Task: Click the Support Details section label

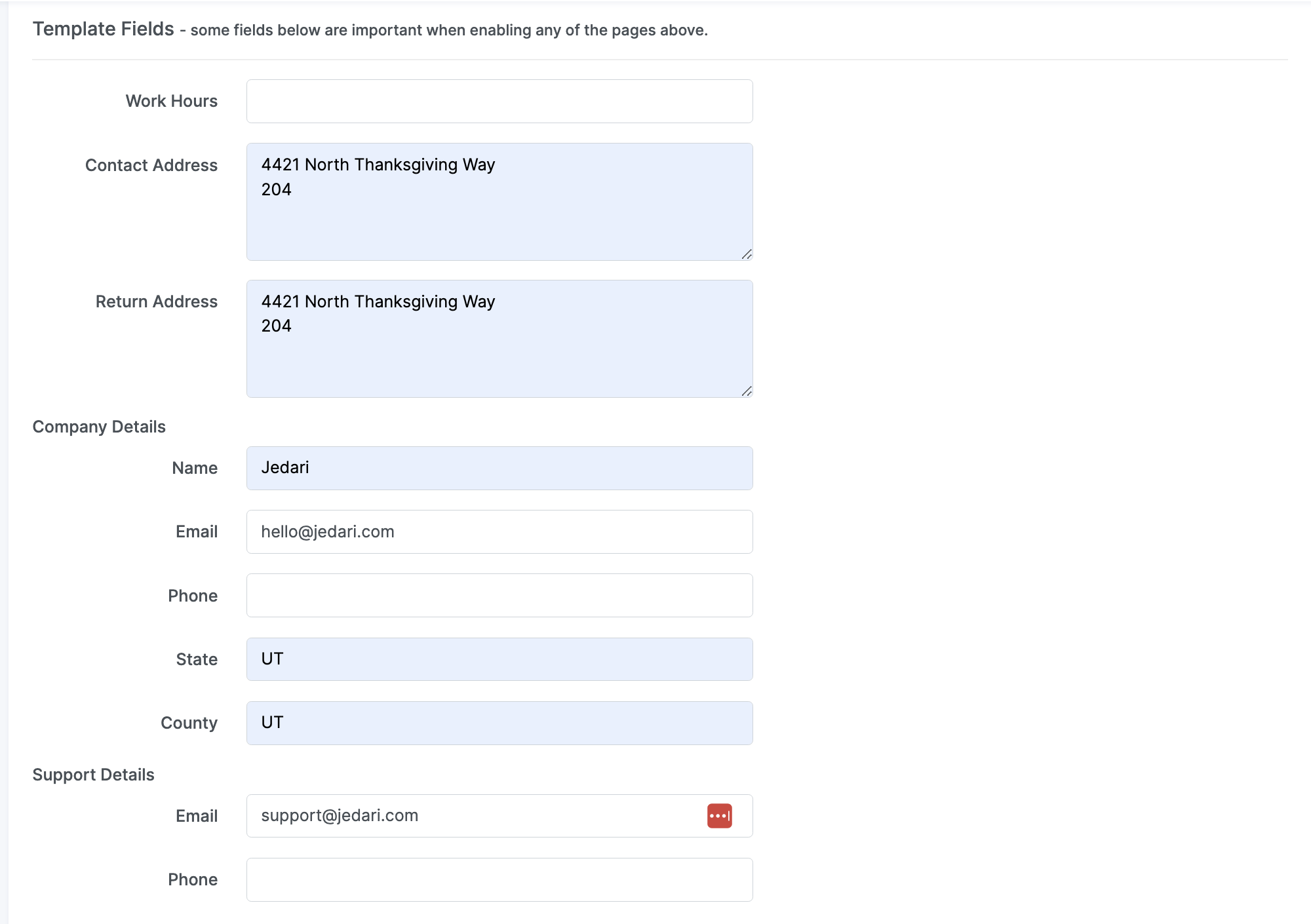Action: (94, 775)
